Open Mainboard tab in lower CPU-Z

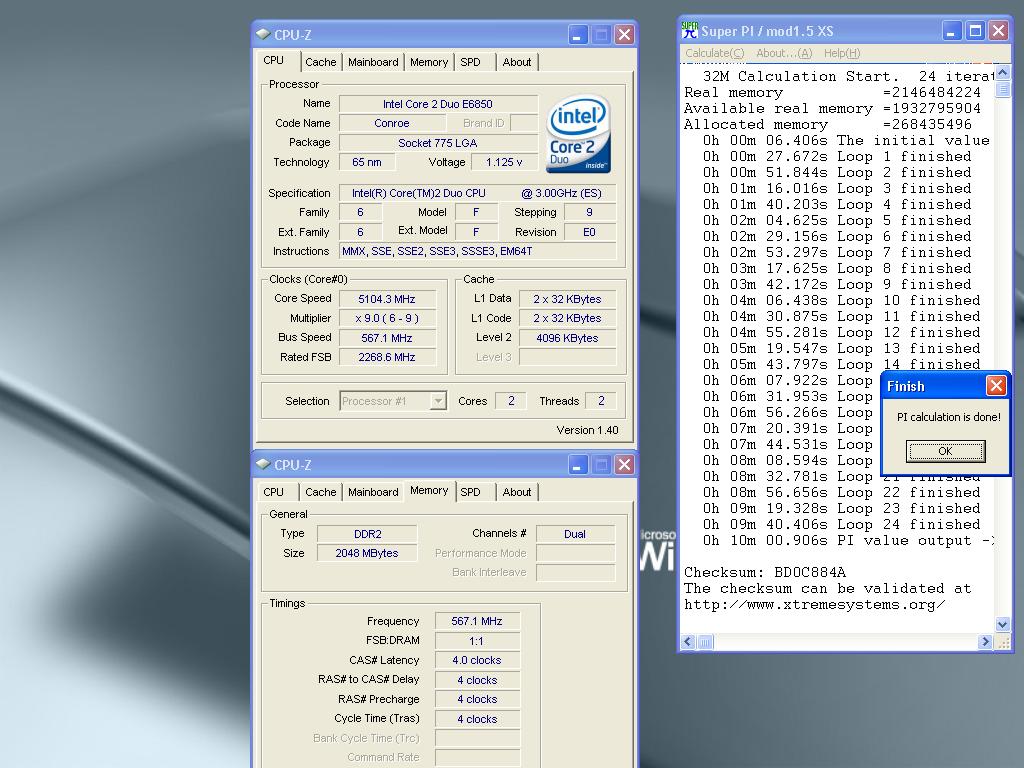click(373, 492)
